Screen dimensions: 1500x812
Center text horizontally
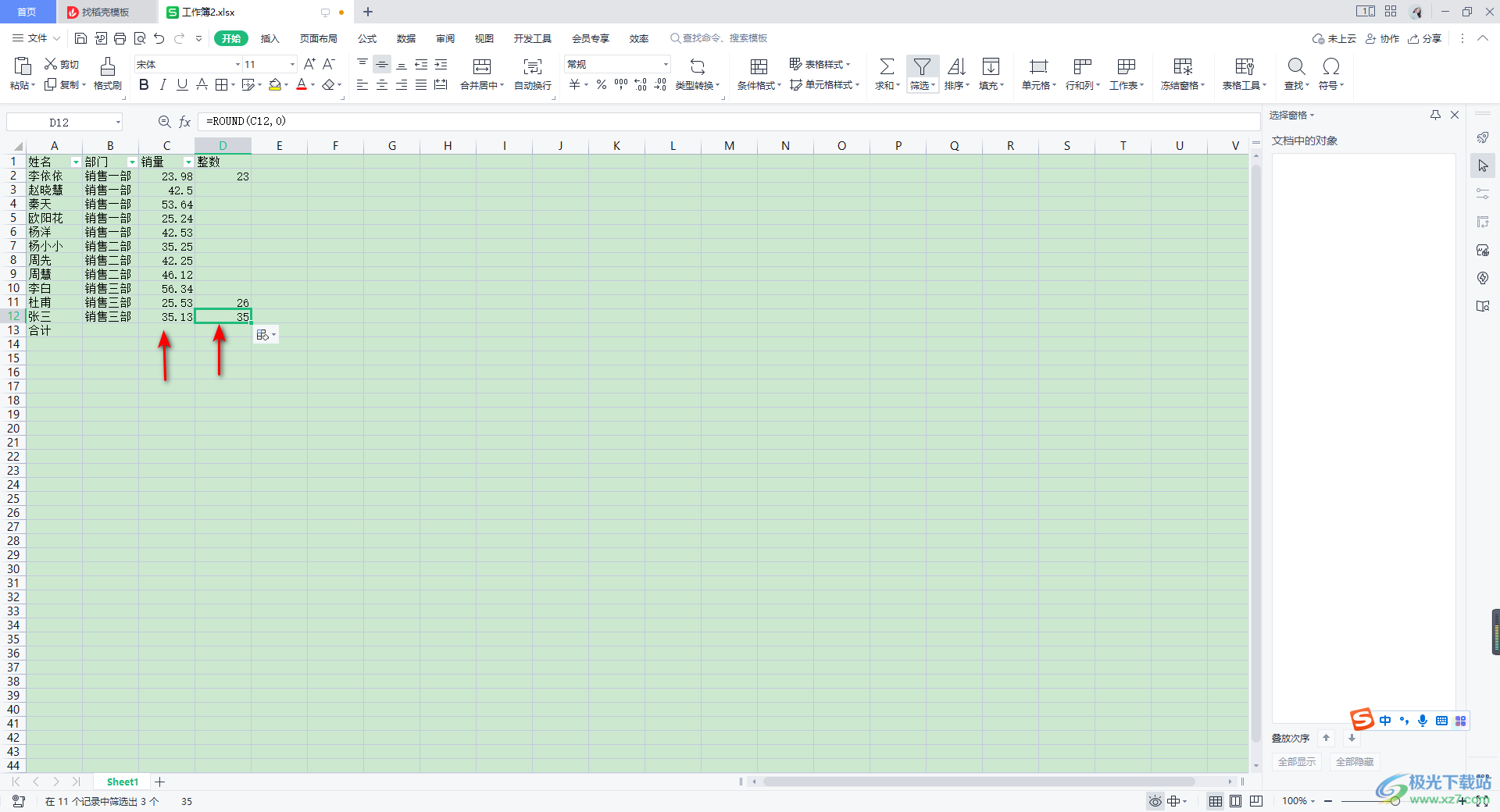[x=382, y=85]
